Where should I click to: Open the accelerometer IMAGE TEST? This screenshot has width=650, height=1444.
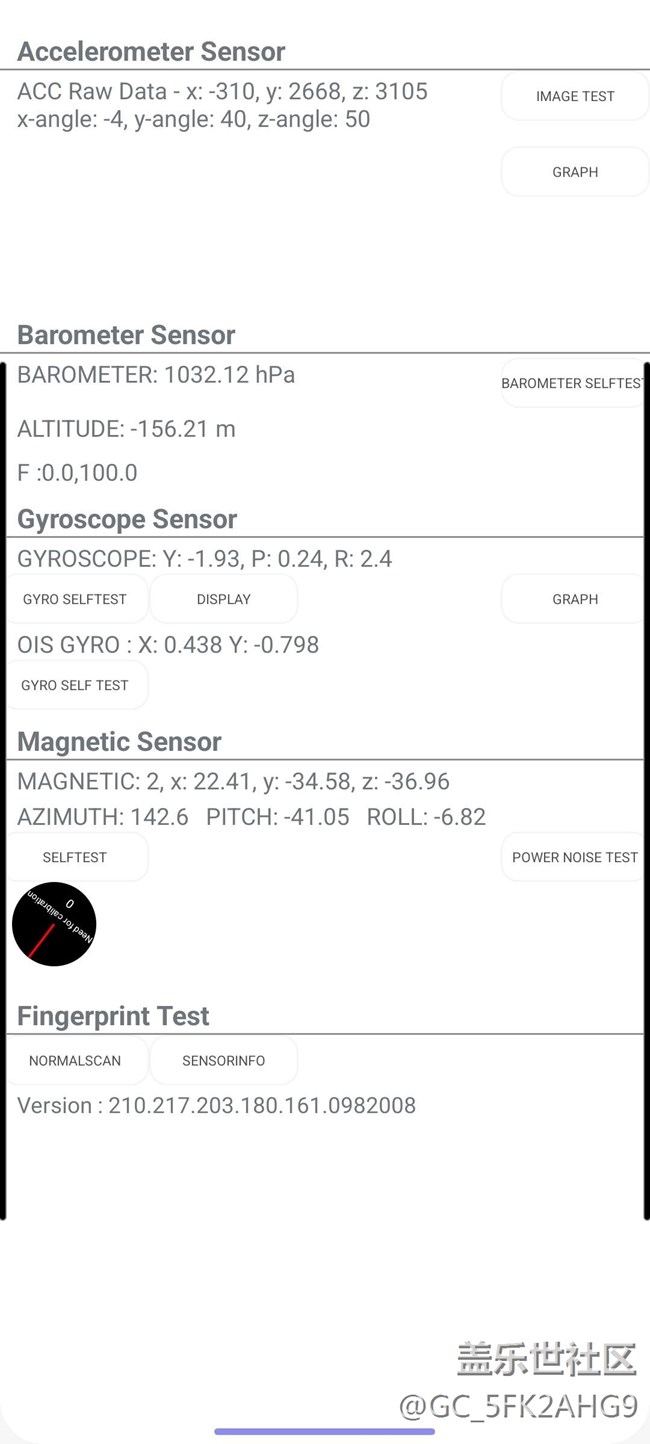575,96
